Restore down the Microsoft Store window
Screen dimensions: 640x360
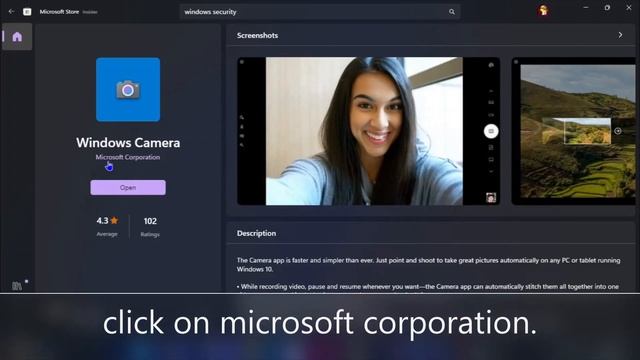607,8
